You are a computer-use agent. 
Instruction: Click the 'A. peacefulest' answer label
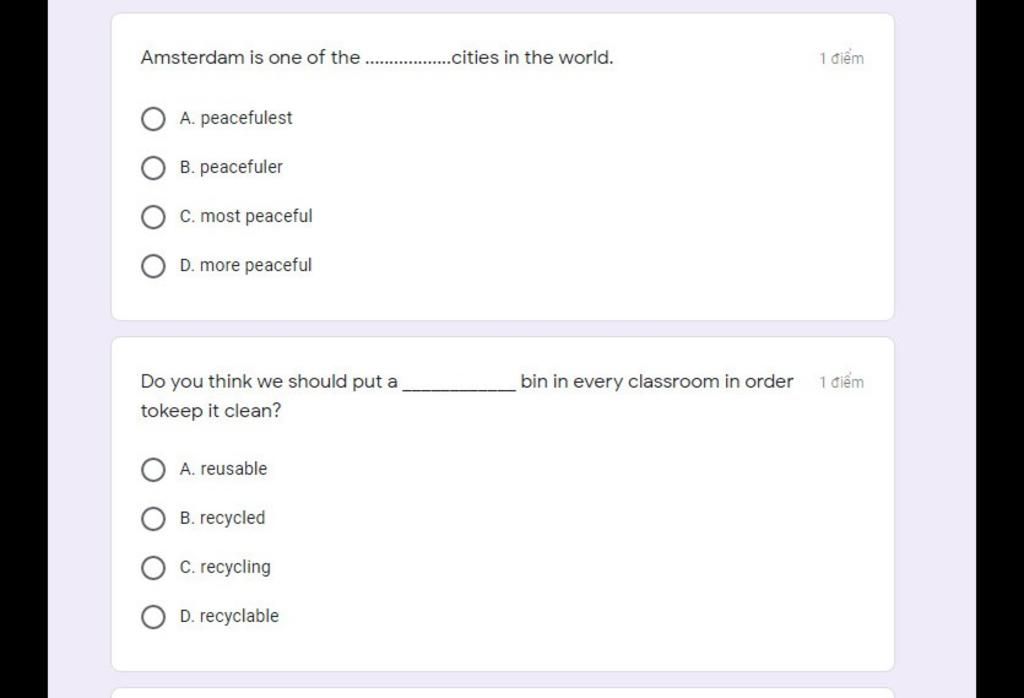pyautogui.click(x=236, y=118)
